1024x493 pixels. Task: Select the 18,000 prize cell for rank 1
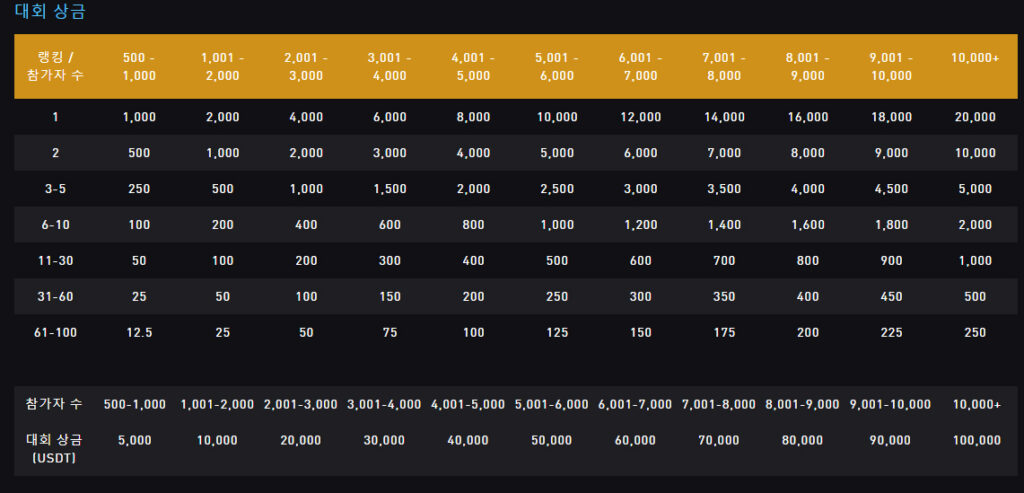(x=891, y=117)
